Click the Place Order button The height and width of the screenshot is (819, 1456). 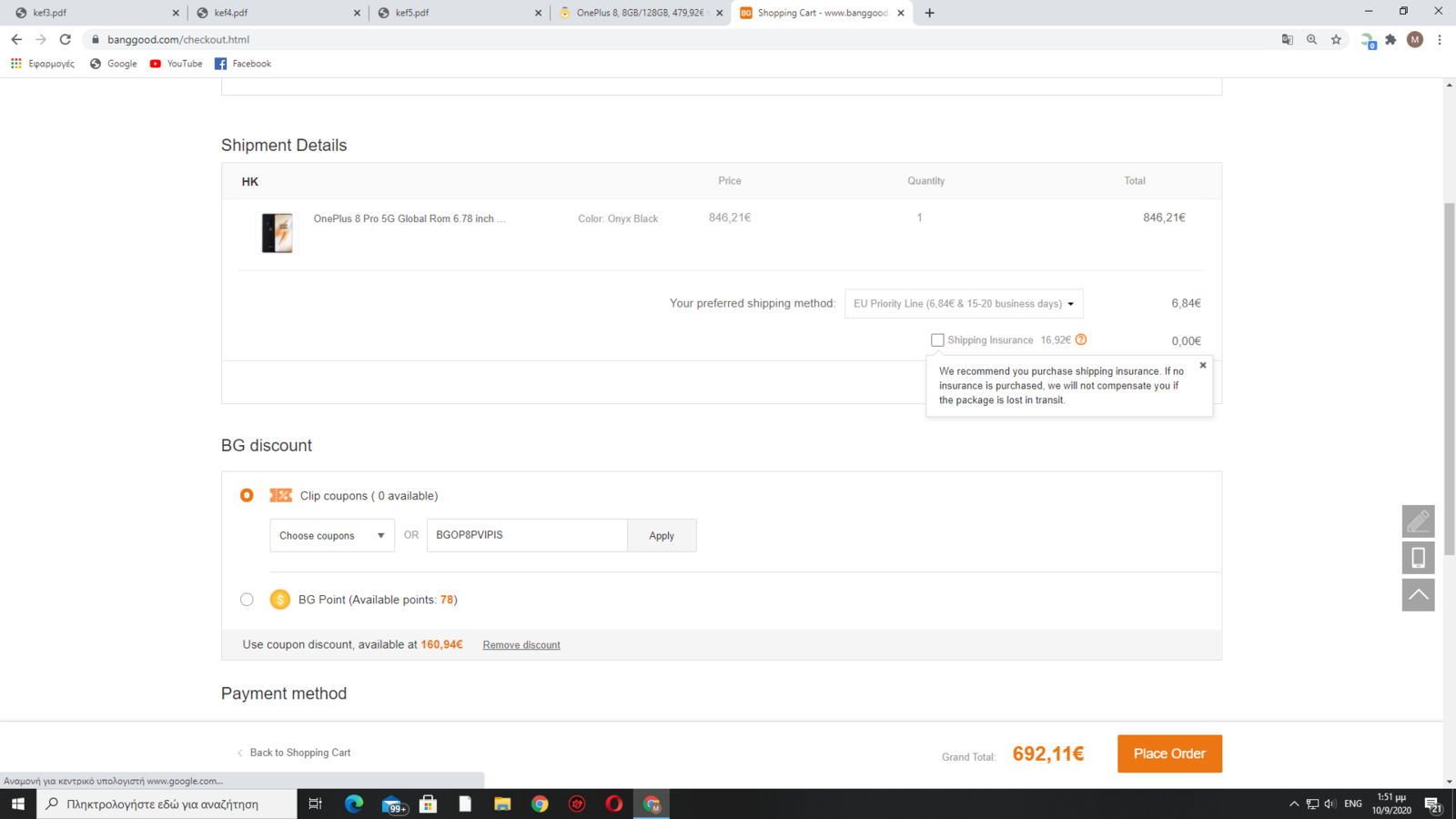click(1169, 753)
